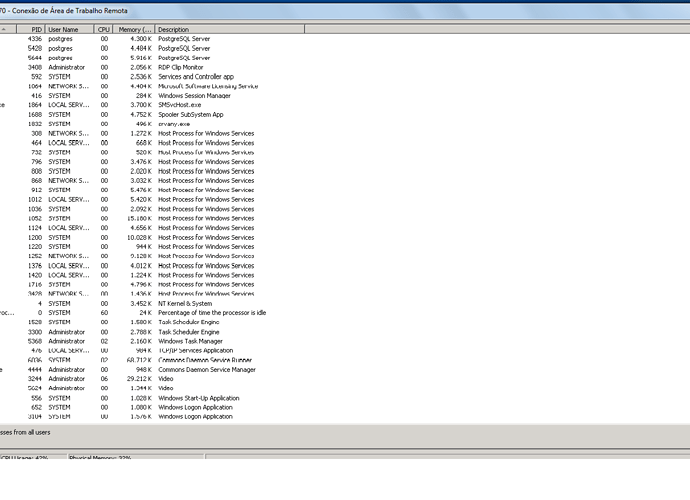Select Host Process row using 10.028 K memory
This screenshot has height=500, width=690.
[152, 237]
